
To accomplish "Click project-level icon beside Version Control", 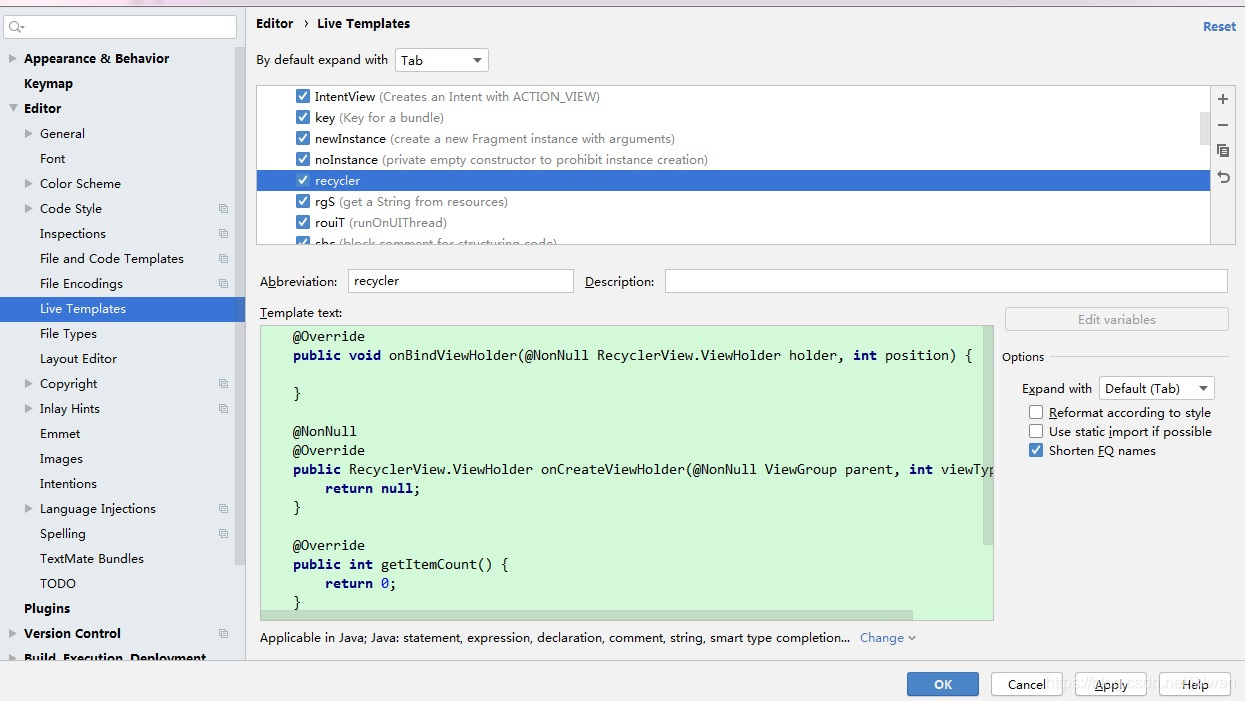I will pos(223,634).
